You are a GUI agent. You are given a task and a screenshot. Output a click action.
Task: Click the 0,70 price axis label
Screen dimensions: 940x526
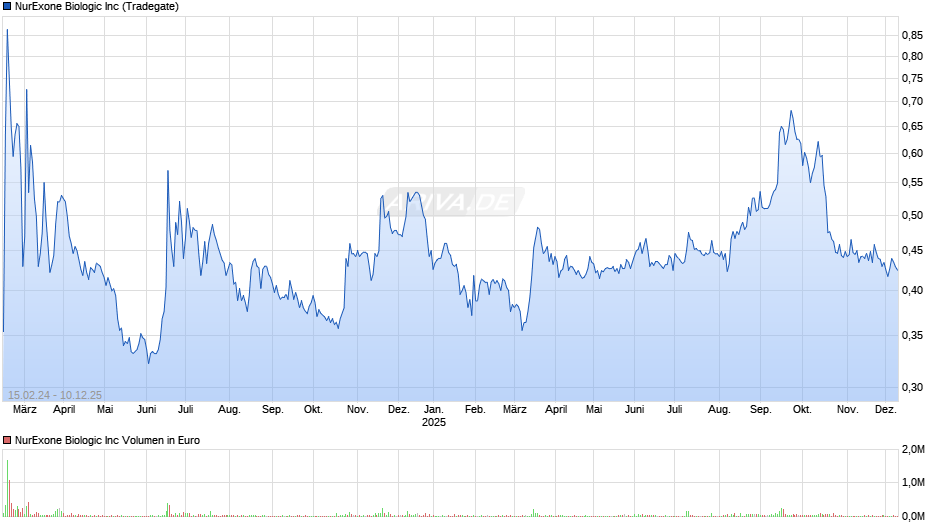coord(912,101)
